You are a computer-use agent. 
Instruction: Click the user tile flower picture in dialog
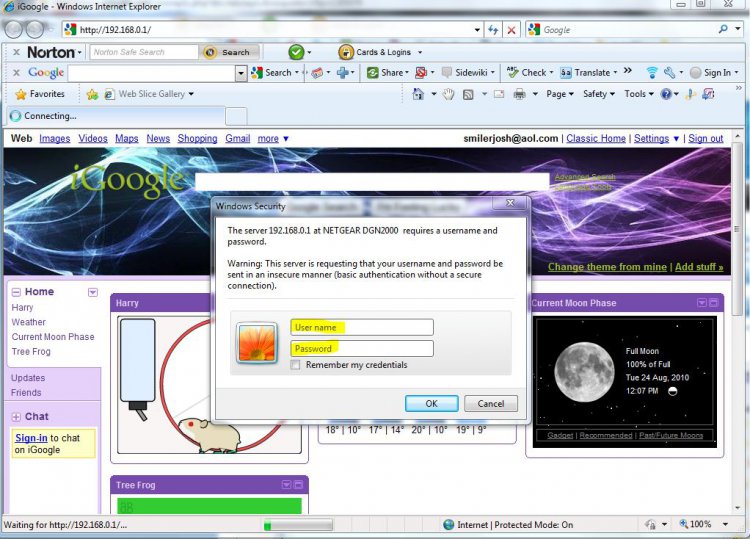coord(257,342)
